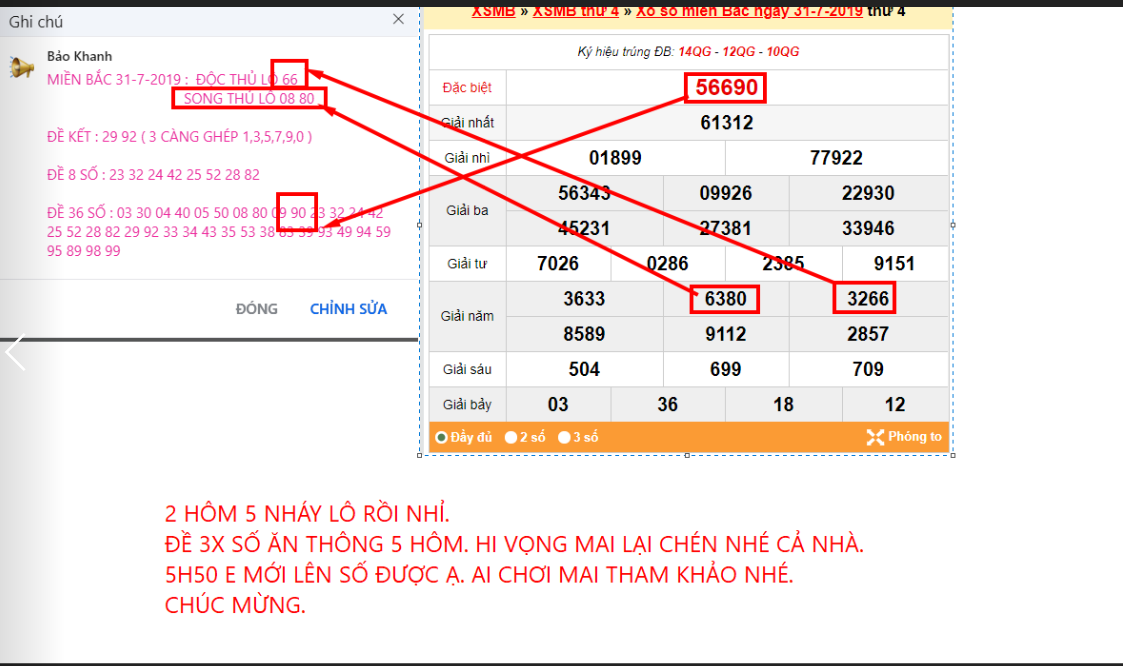Screen dimensions: 1123x666
Task: Select the 2 số radio option
Action: coord(511,437)
